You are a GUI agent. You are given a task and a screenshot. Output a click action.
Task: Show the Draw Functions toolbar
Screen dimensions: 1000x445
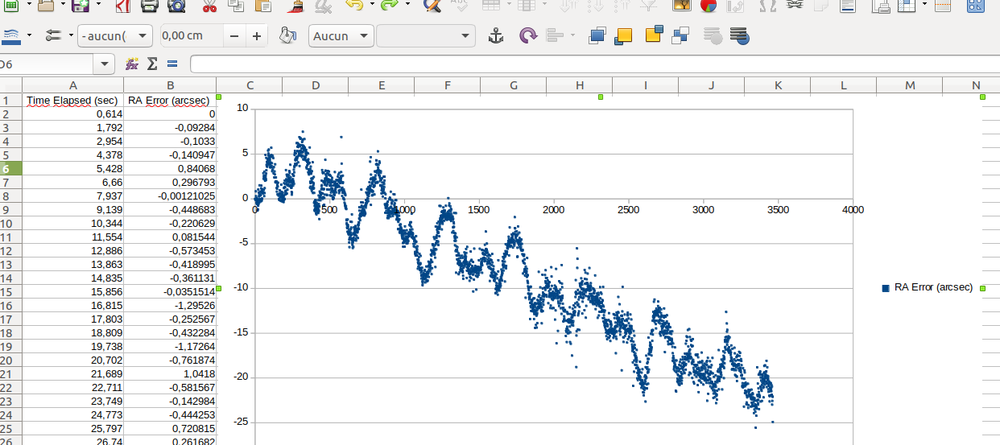(x=976, y=5)
